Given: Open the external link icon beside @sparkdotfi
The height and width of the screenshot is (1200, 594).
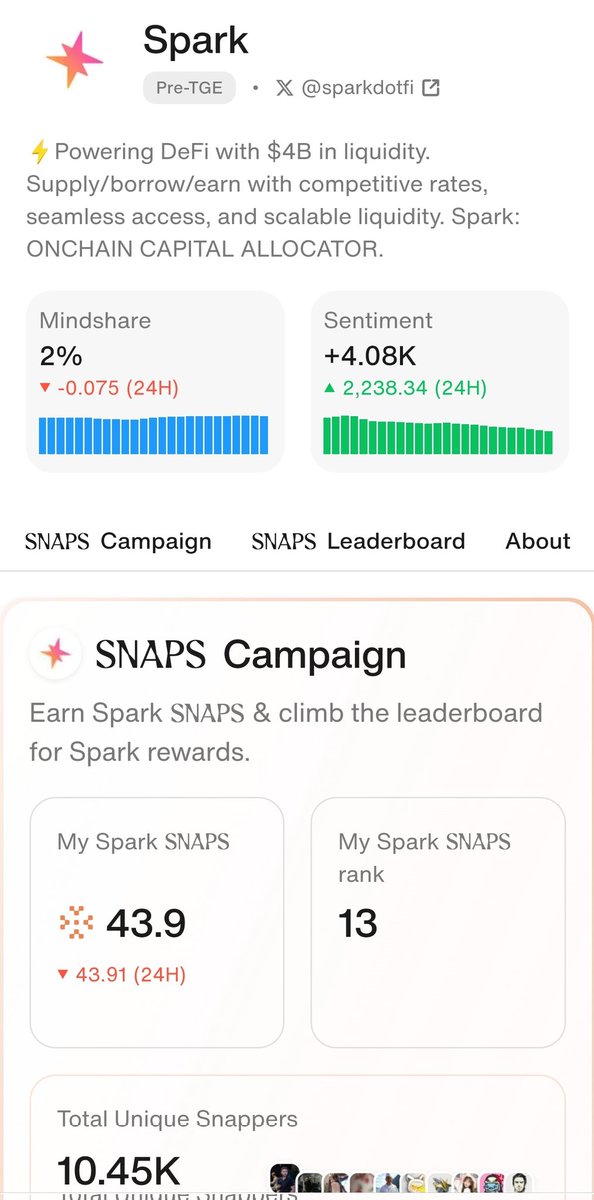Looking at the screenshot, I should pyautogui.click(x=431, y=88).
